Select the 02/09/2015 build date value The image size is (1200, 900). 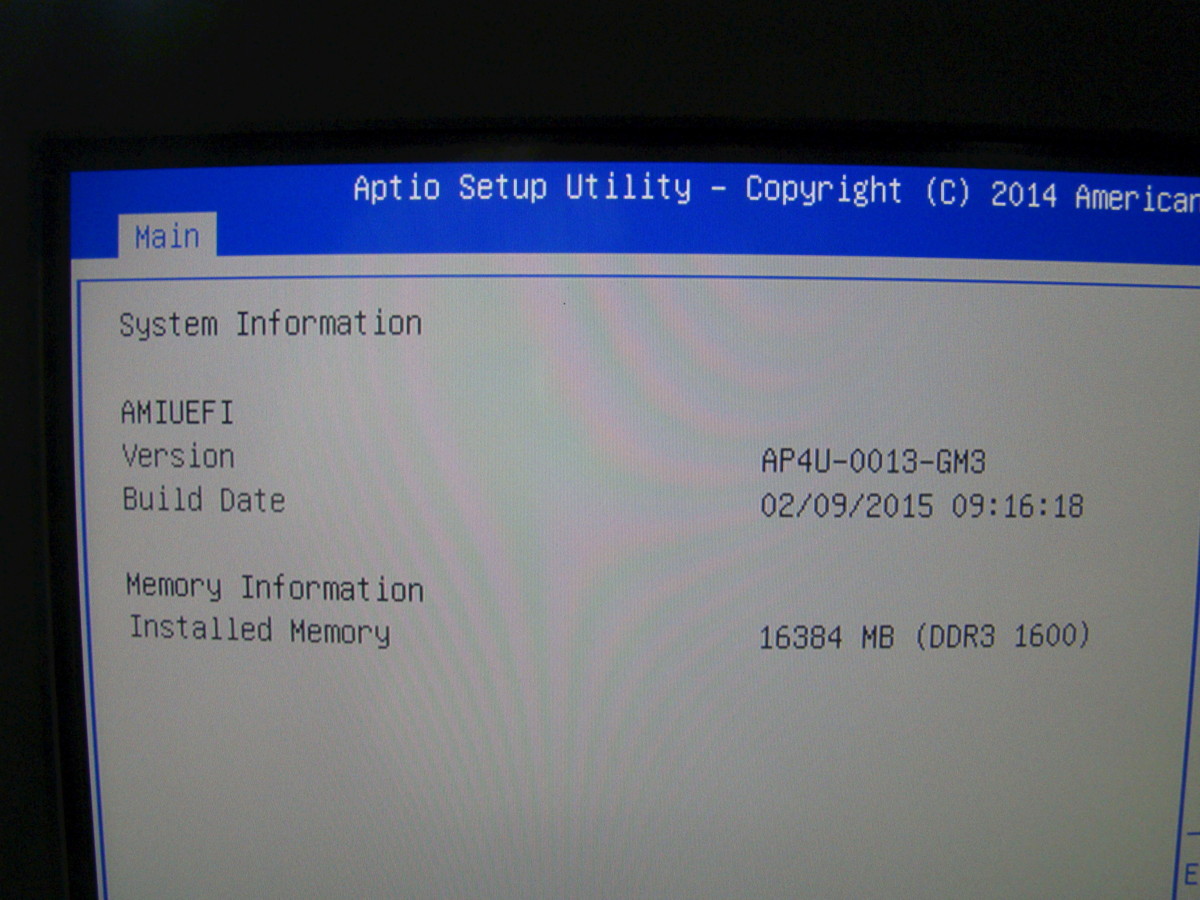coord(846,505)
